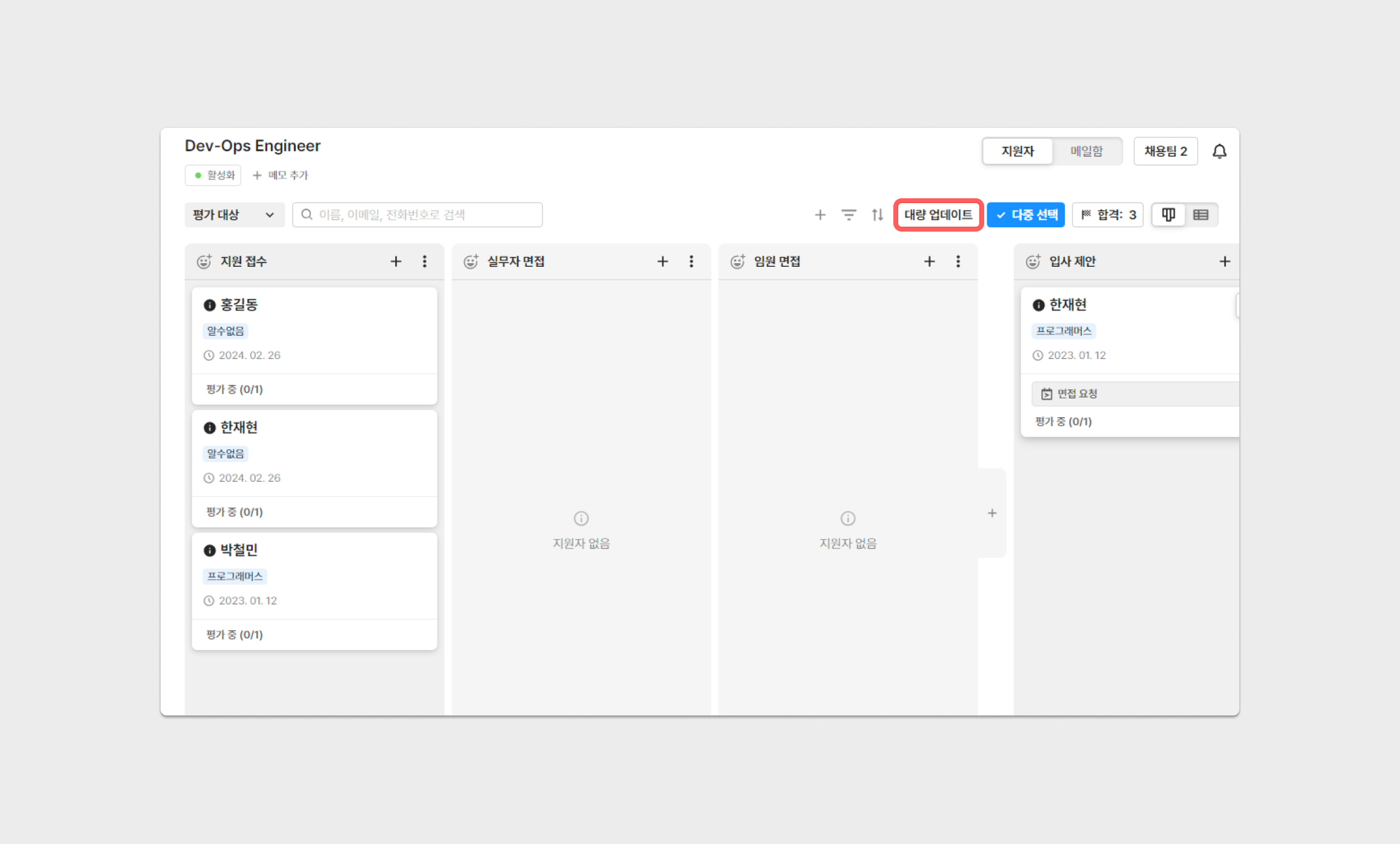1400x844 pixels.
Task: Select the 지원자 tab
Action: [x=1018, y=151]
